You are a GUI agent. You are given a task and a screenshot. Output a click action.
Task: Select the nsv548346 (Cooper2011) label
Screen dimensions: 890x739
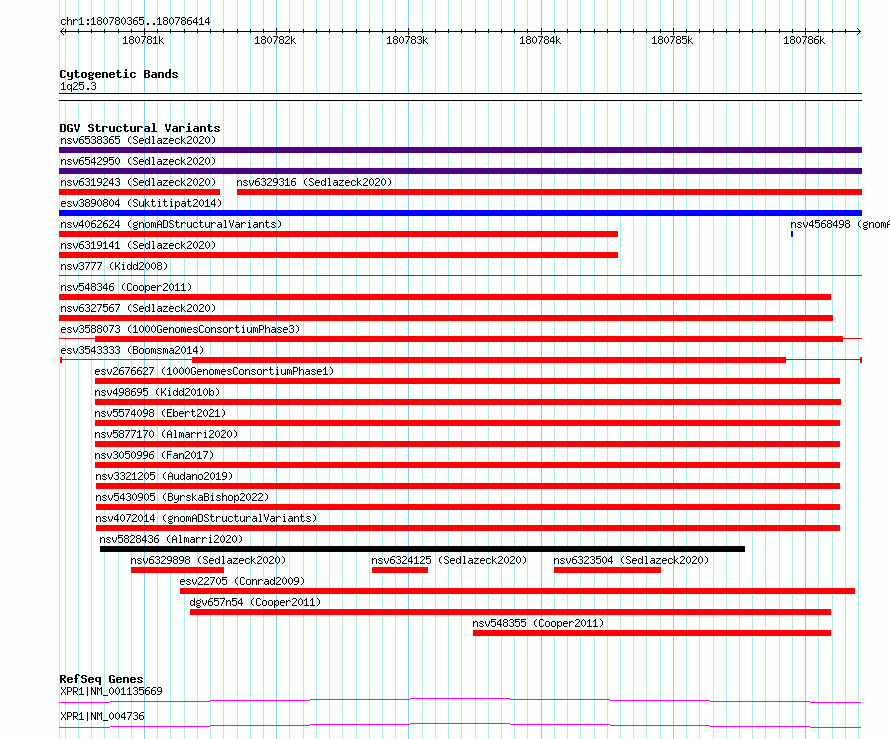tap(126, 287)
